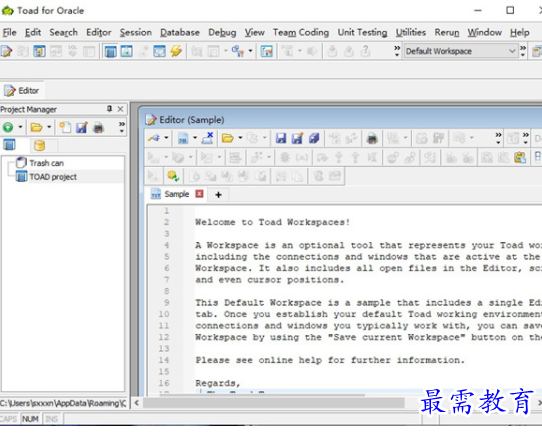
Task: Click the new project page icon in Project Manager
Action: 65,128
